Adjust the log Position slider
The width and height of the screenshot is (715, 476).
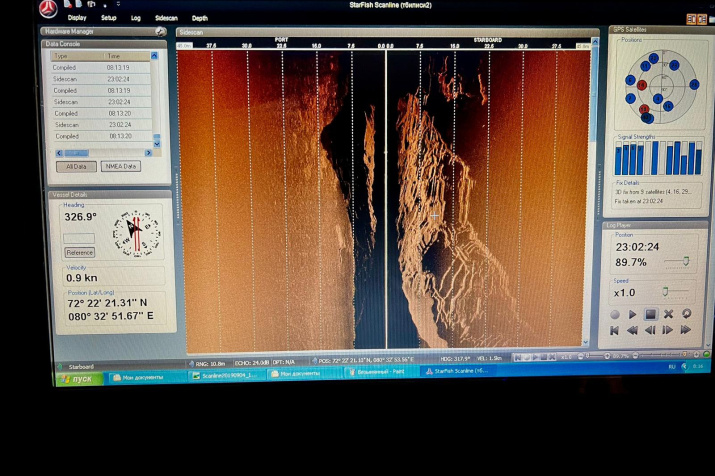pyautogui.click(x=684, y=262)
